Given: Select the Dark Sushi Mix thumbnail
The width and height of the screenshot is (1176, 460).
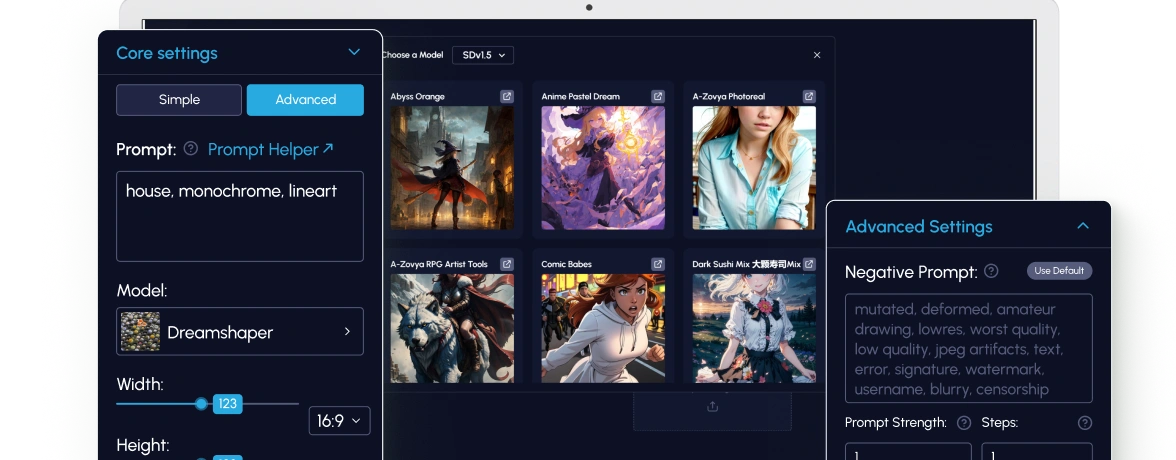Looking at the screenshot, I should [x=754, y=328].
